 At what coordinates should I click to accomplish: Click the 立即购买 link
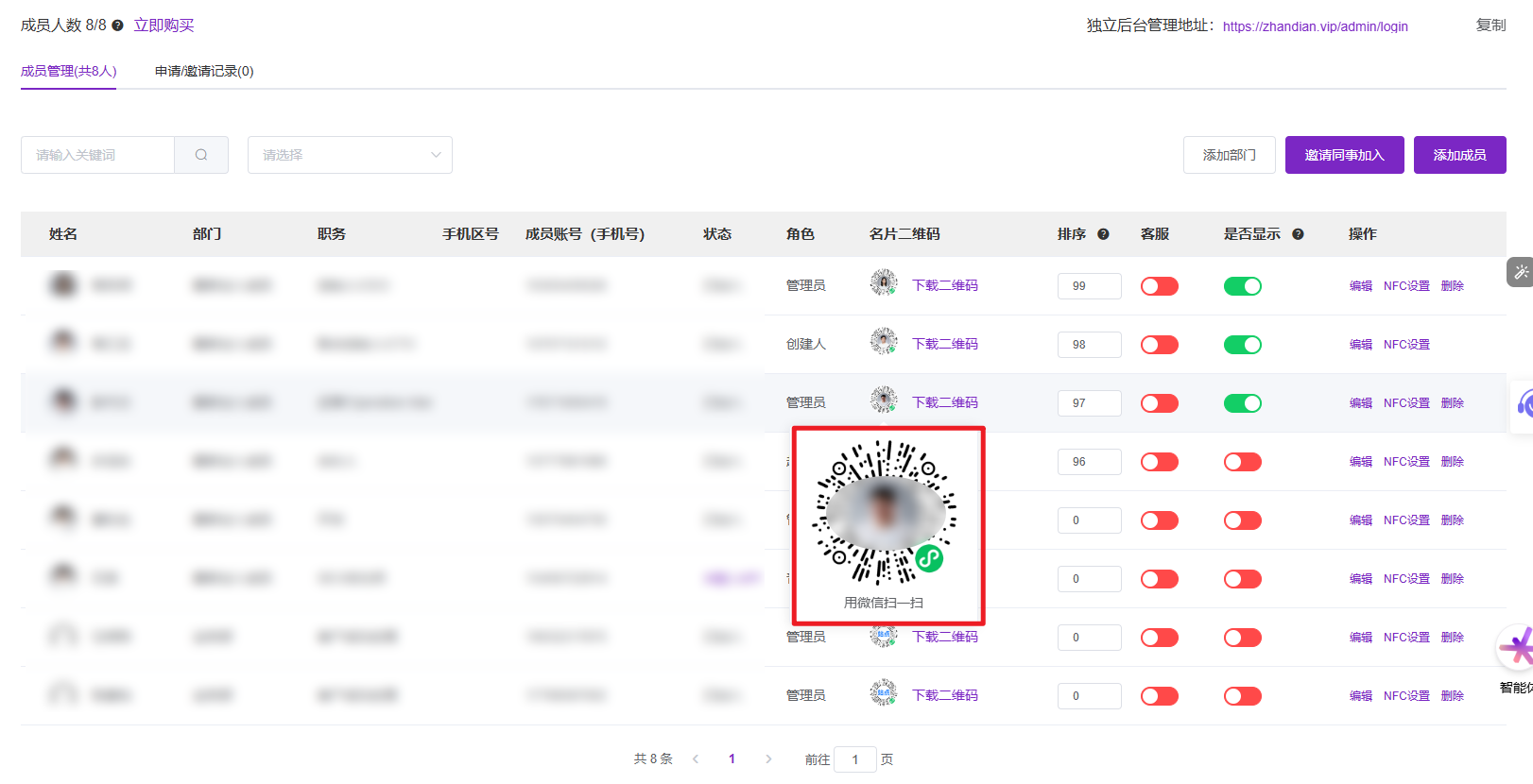click(164, 26)
